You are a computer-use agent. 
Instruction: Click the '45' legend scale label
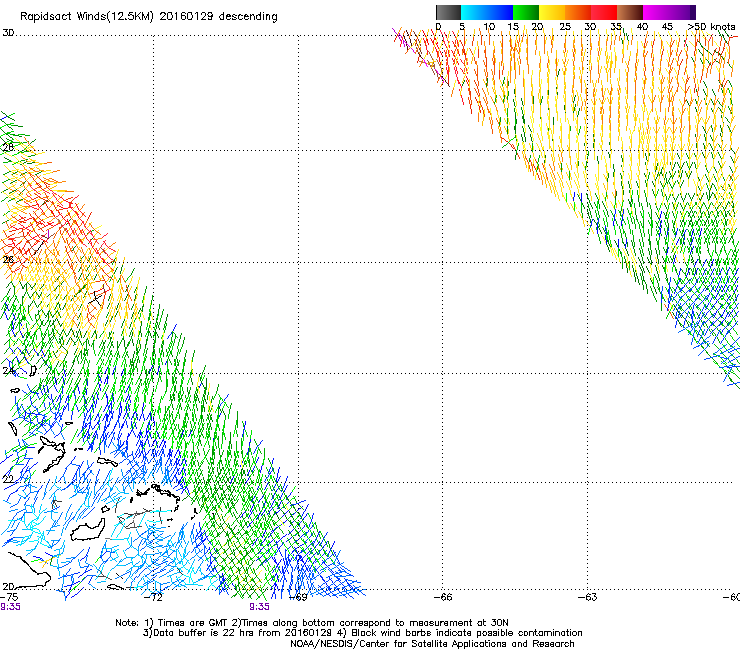[667, 27]
